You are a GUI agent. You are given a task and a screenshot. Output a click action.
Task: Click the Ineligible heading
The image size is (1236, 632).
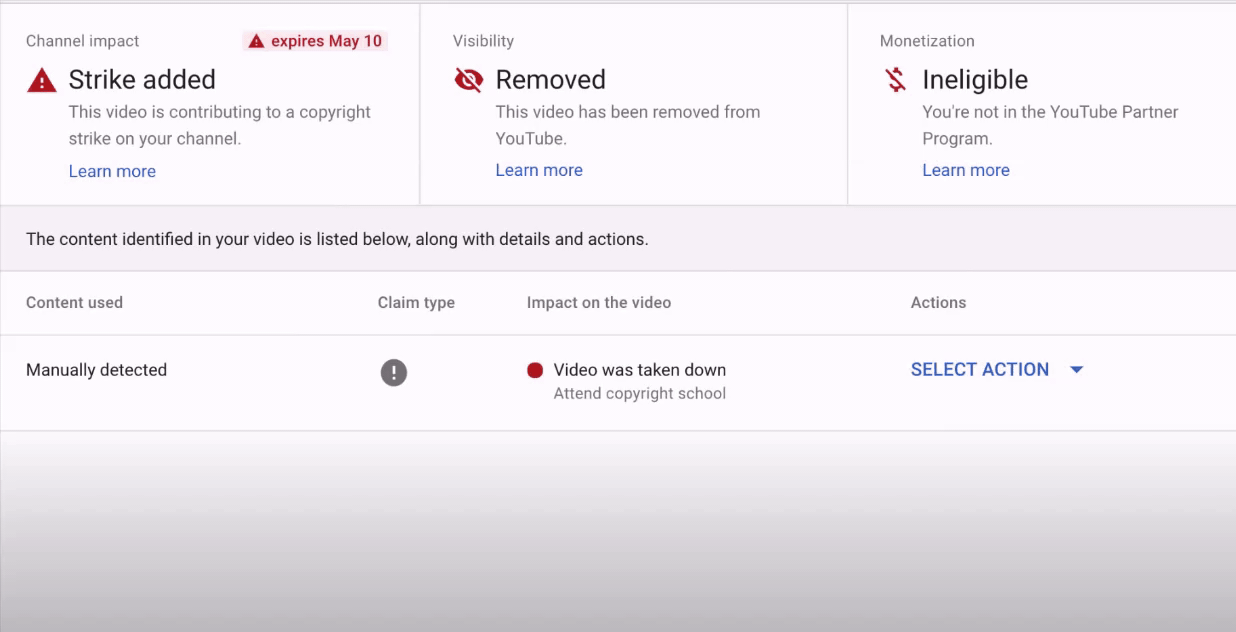coord(975,80)
